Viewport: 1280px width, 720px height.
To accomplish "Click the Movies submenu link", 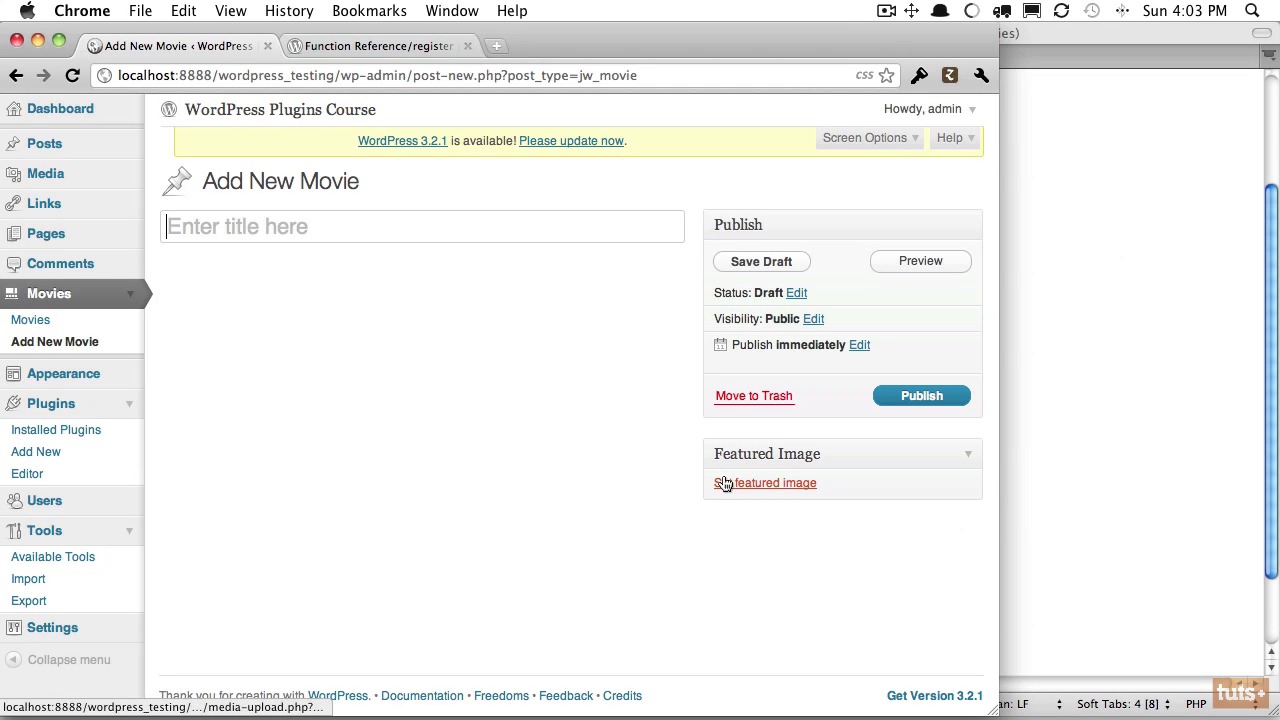I will (x=30, y=320).
